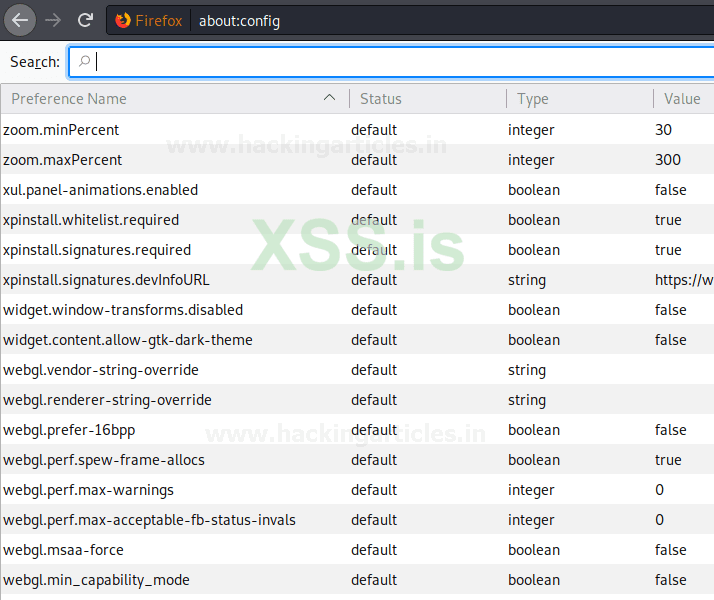Toggle sort direction via the column caret arrow
Screen dimensions: 714x600
pos(329,97)
